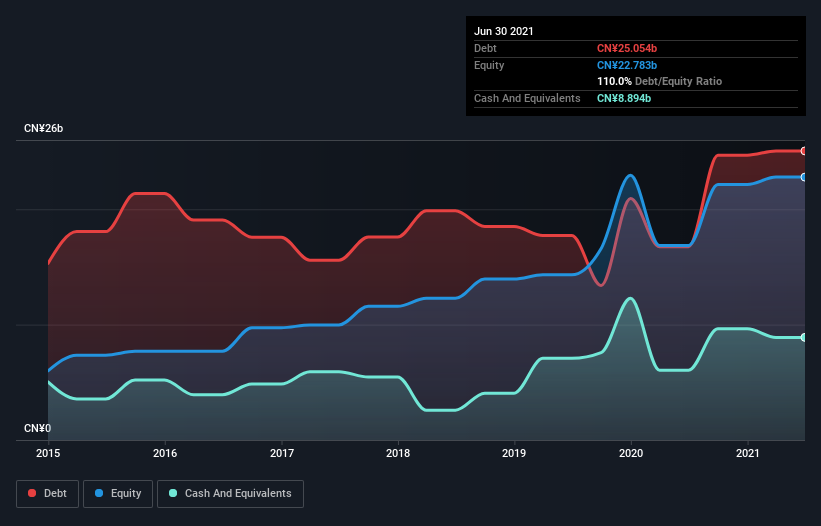Click the Cash value CN¥8.894b

[624, 98]
